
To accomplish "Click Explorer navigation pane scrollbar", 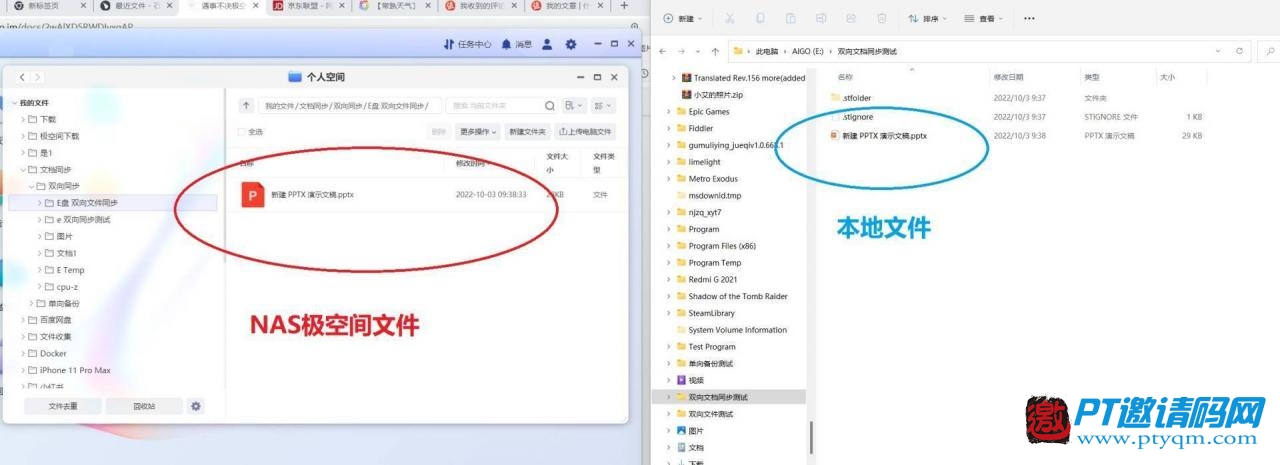I will pyautogui.click(x=812, y=437).
